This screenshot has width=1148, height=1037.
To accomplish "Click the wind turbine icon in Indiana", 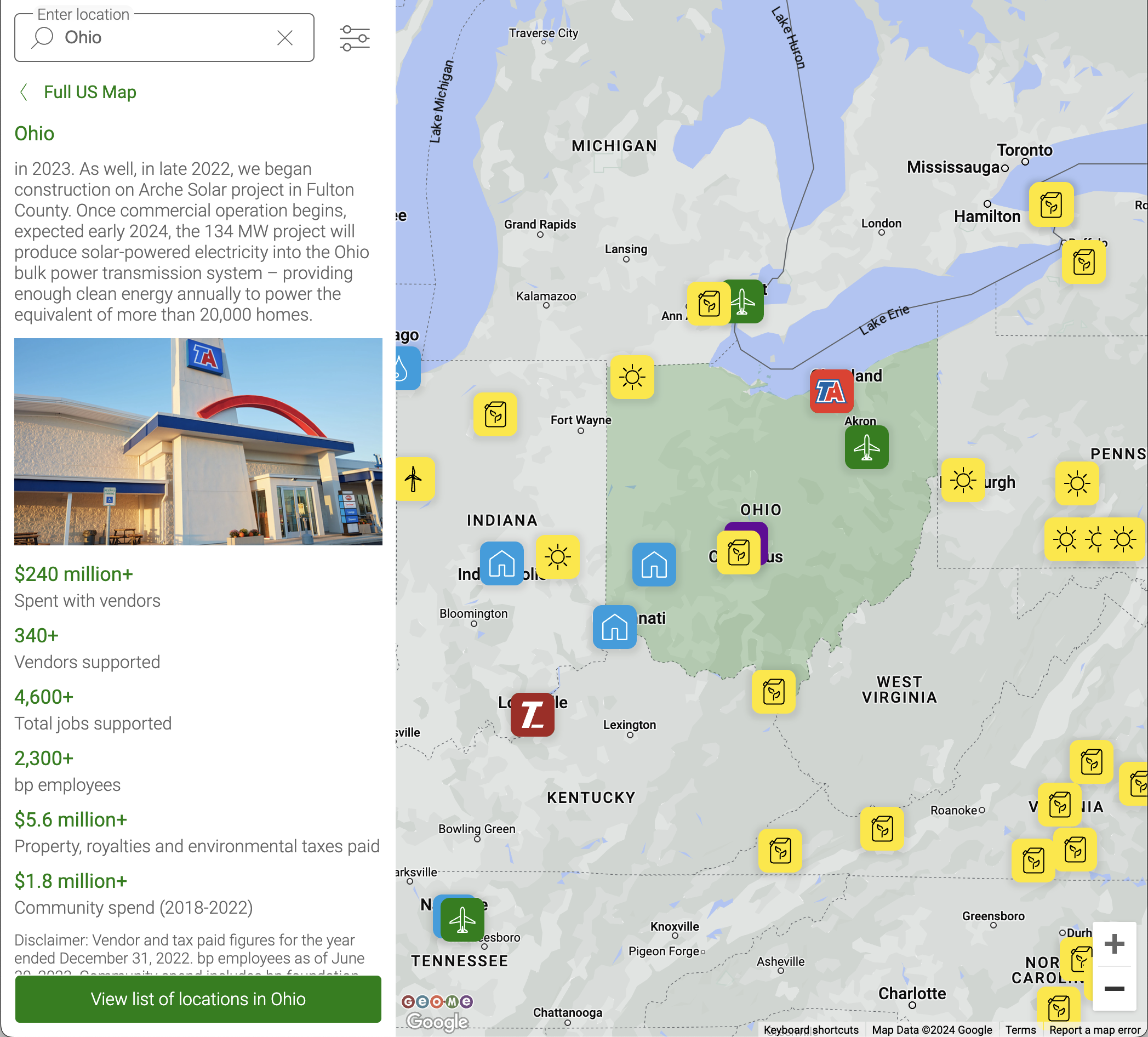I will click(415, 479).
